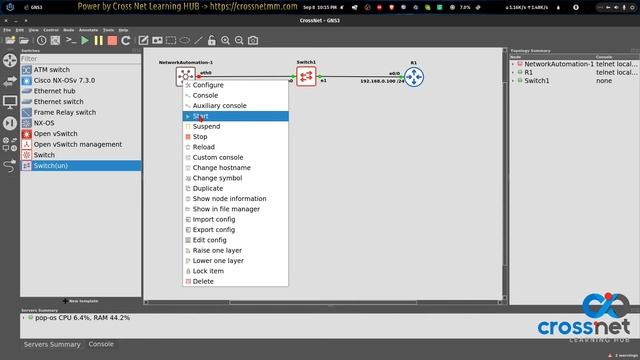Image resolution: width=640 pixels, height=360 pixels.
Task: Browse routers in device sidebar
Action: click(10, 60)
